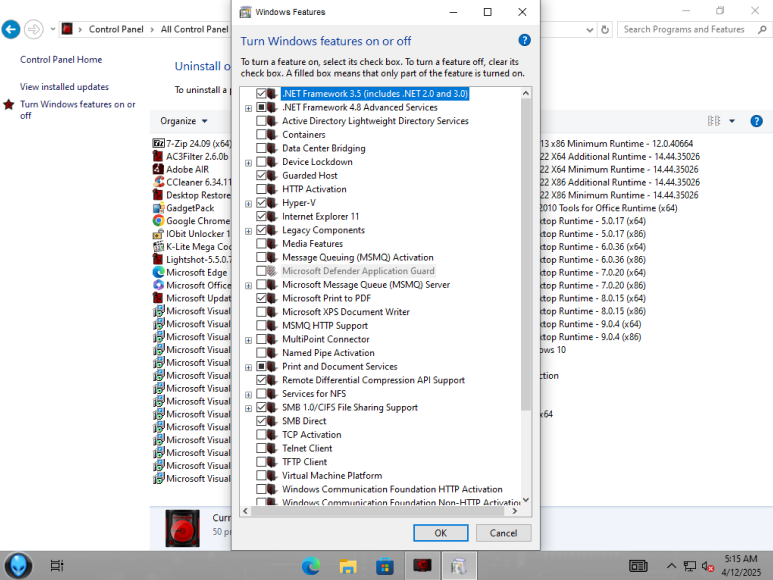This screenshot has height=580, width=773.
Task: Select the CCleaner program icon
Action: point(158,182)
